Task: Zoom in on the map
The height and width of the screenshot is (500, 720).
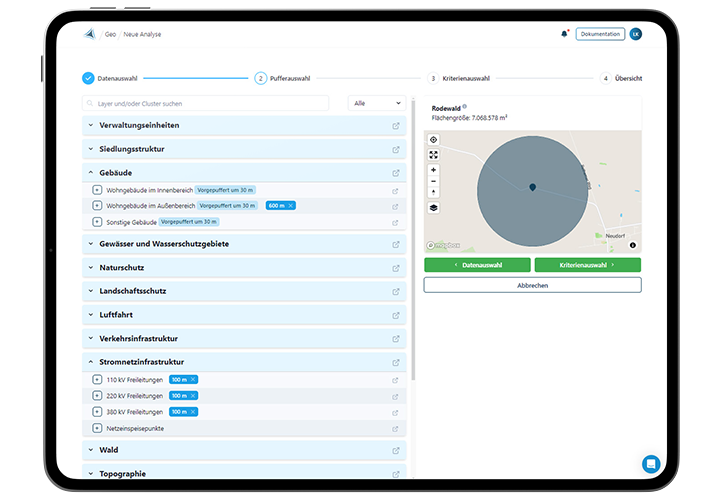Action: 434,170
